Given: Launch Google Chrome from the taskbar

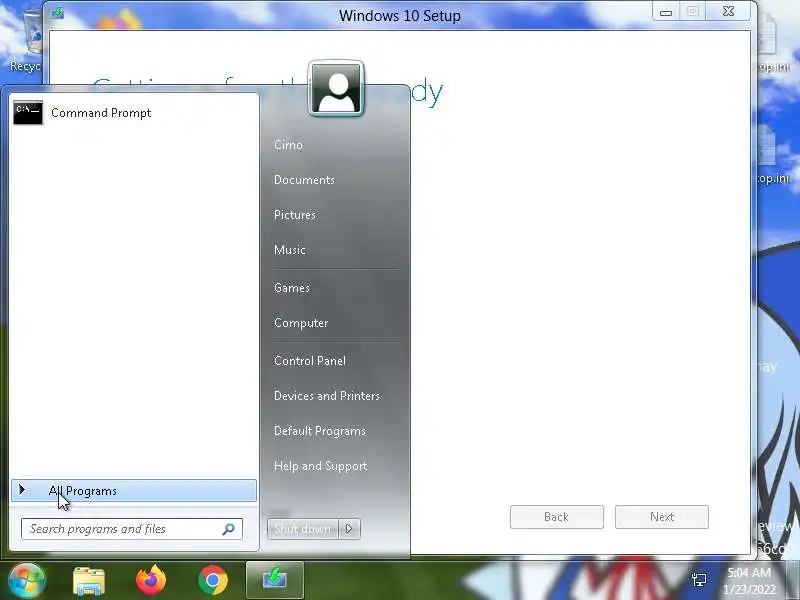Looking at the screenshot, I should point(213,580).
